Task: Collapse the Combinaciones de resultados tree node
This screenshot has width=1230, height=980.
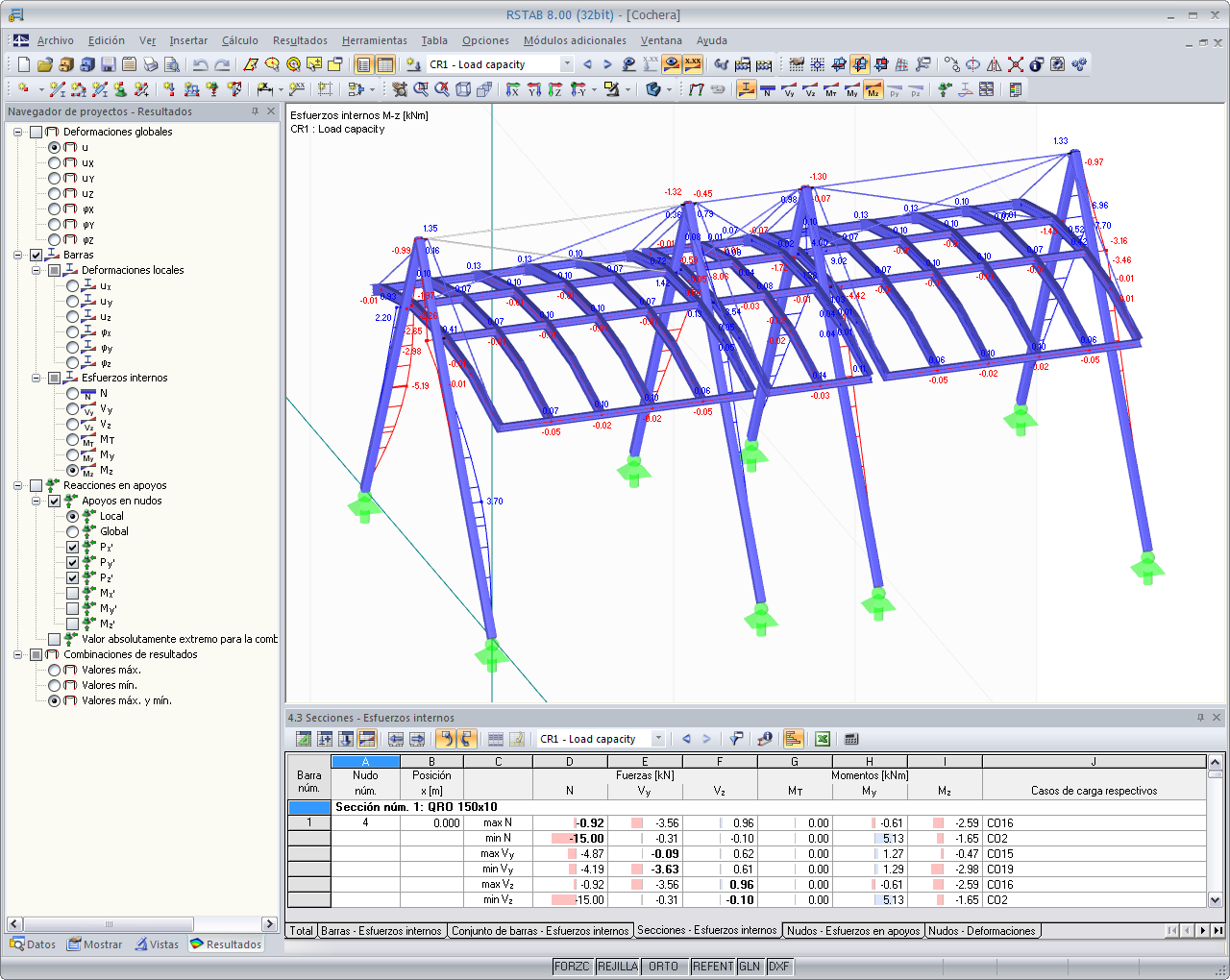Action: (18, 654)
